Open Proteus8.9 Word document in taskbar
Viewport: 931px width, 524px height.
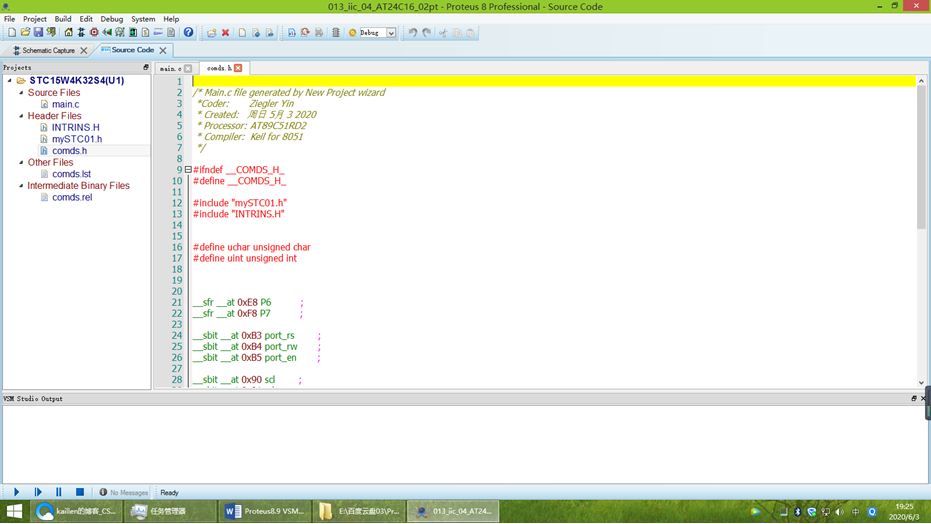coord(265,511)
